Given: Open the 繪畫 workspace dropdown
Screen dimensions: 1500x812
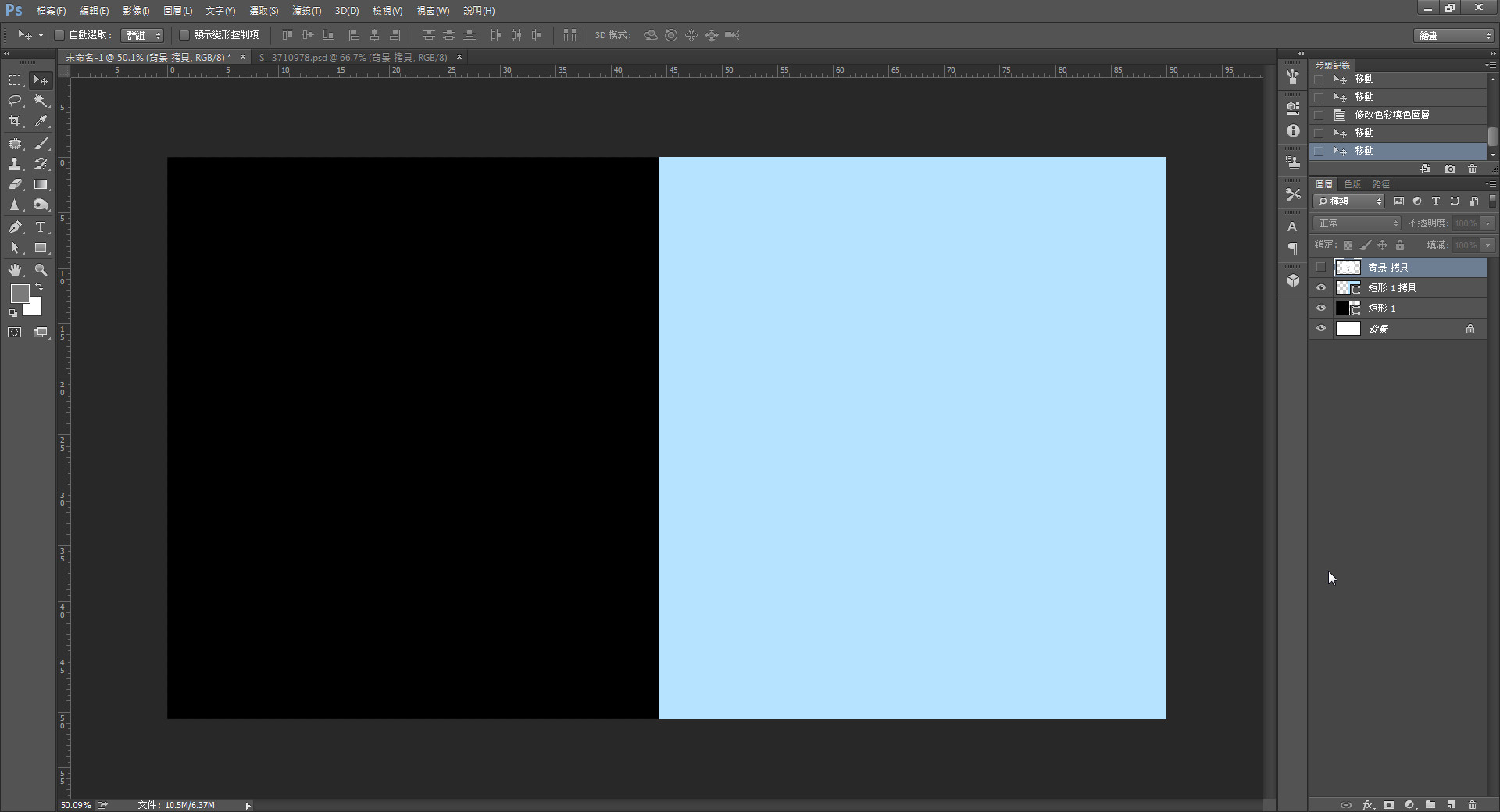Looking at the screenshot, I should 1454,36.
